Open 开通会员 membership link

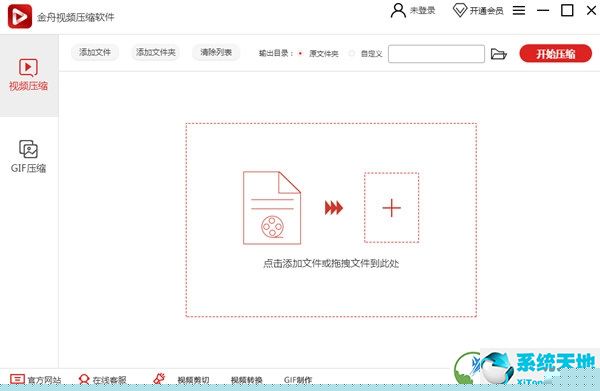point(486,11)
